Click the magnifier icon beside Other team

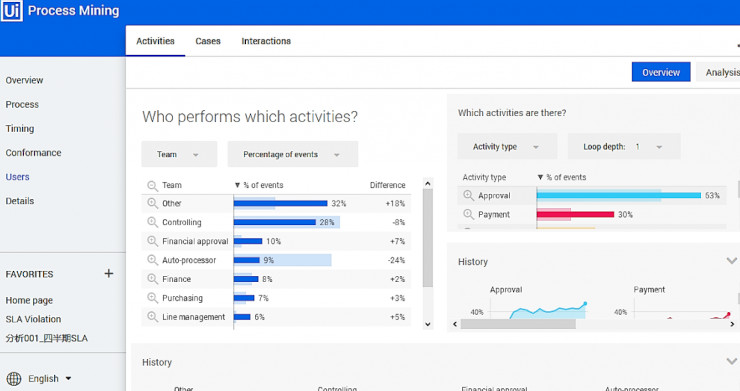point(152,203)
